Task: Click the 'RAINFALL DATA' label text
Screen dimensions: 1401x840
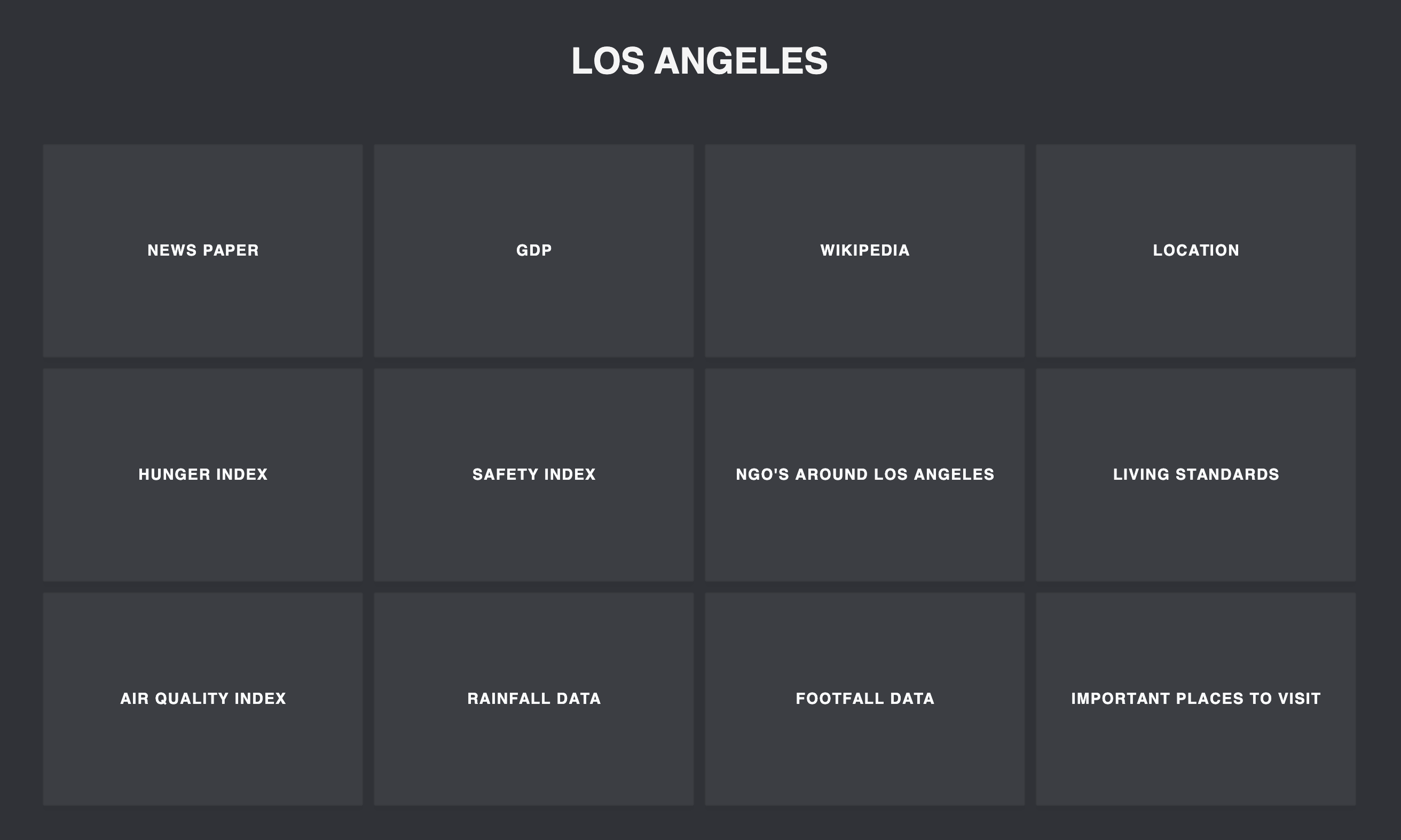Action: pyautogui.click(x=534, y=699)
